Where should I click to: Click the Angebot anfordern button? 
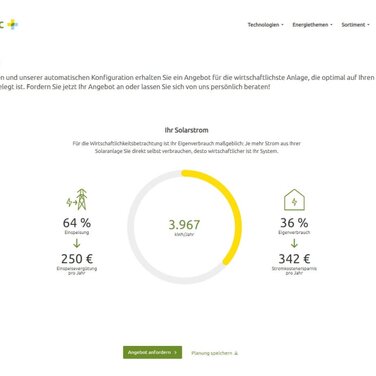(152, 352)
